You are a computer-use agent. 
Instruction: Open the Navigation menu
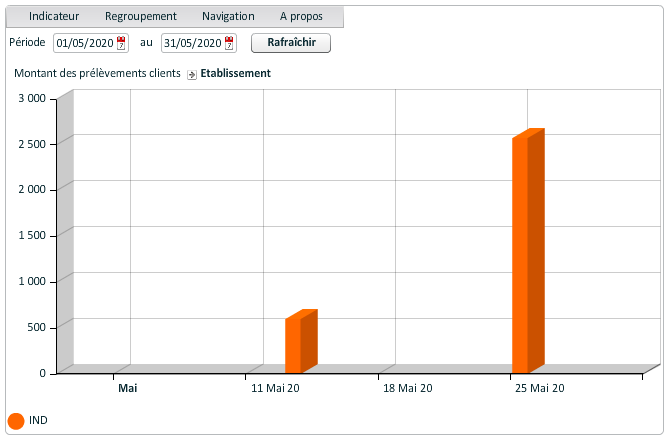point(228,17)
